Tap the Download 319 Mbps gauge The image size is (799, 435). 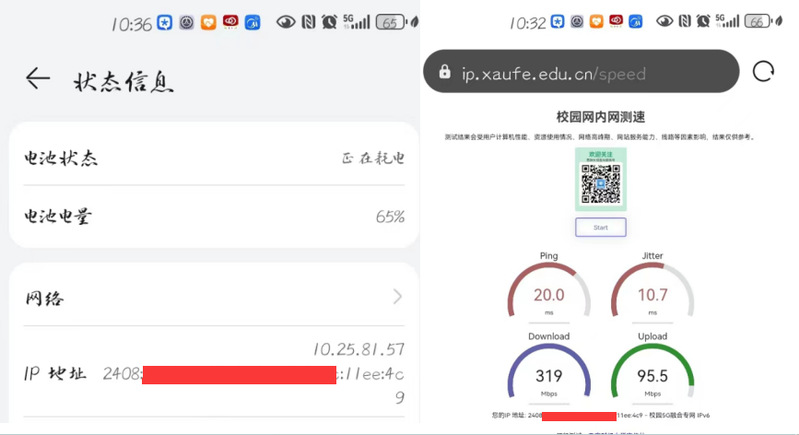tap(549, 369)
